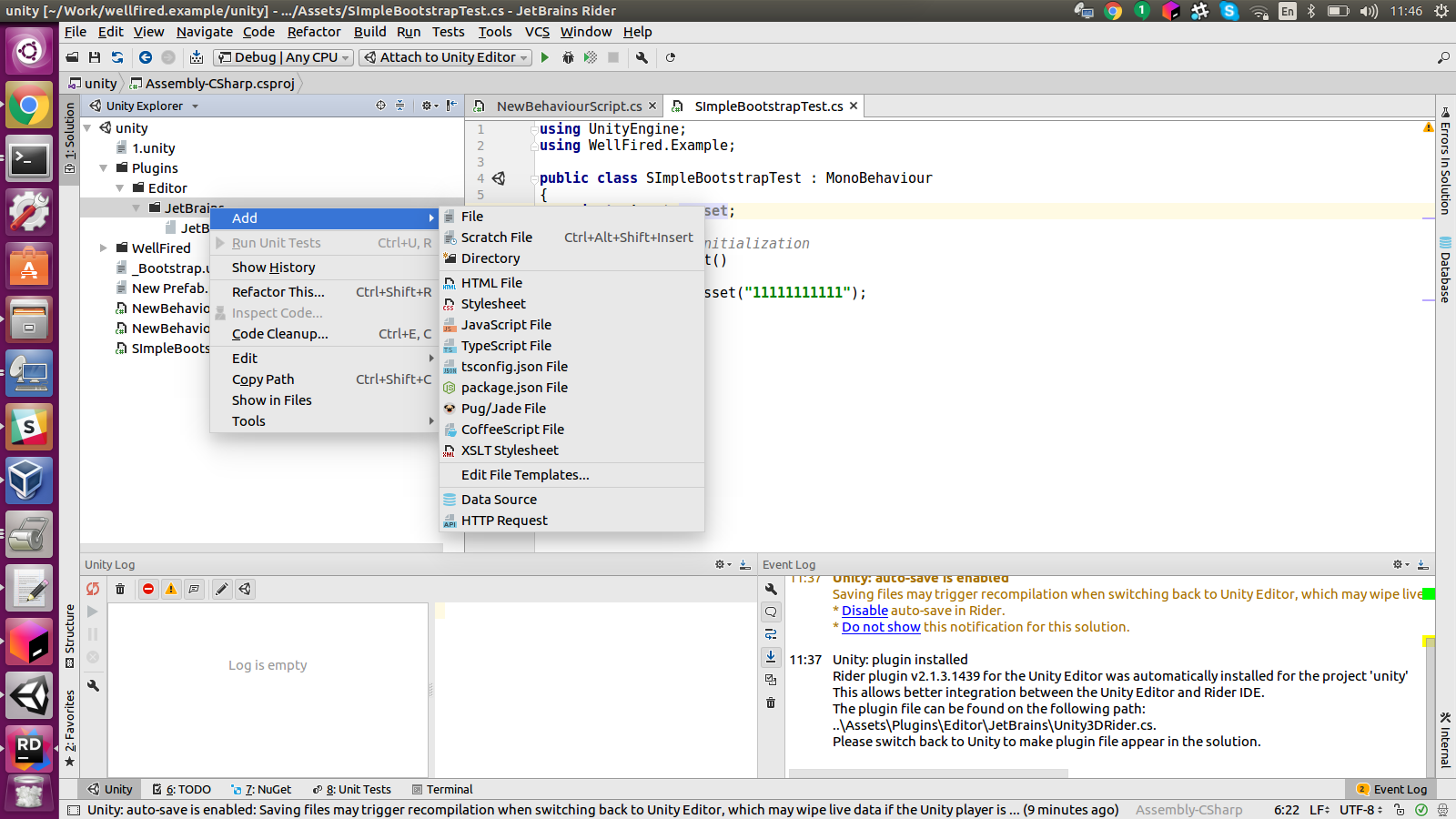The image size is (1456, 819).
Task: Close the SImpleBootstrapTest.cs tab
Action: click(854, 106)
